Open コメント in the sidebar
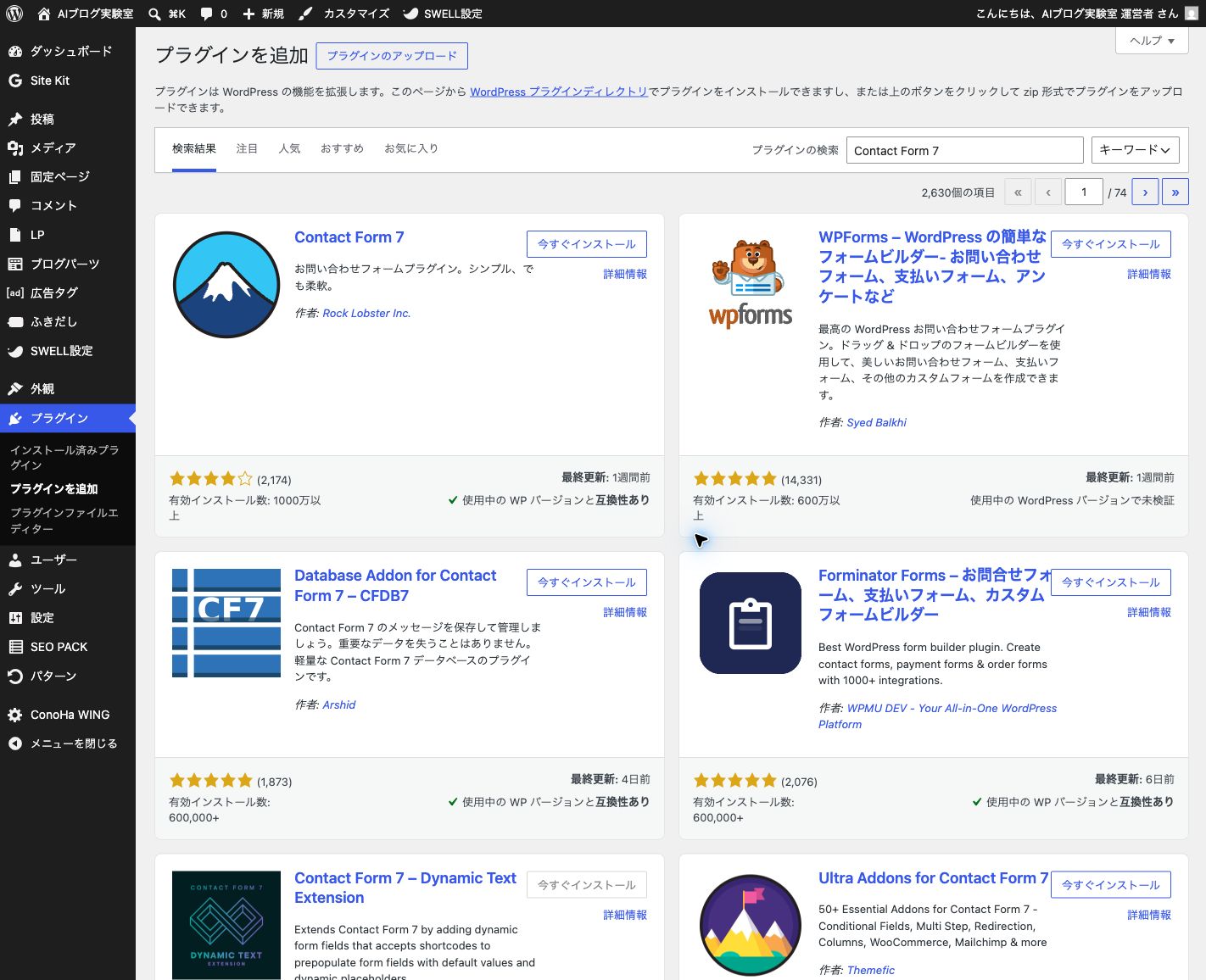 point(68,205)
